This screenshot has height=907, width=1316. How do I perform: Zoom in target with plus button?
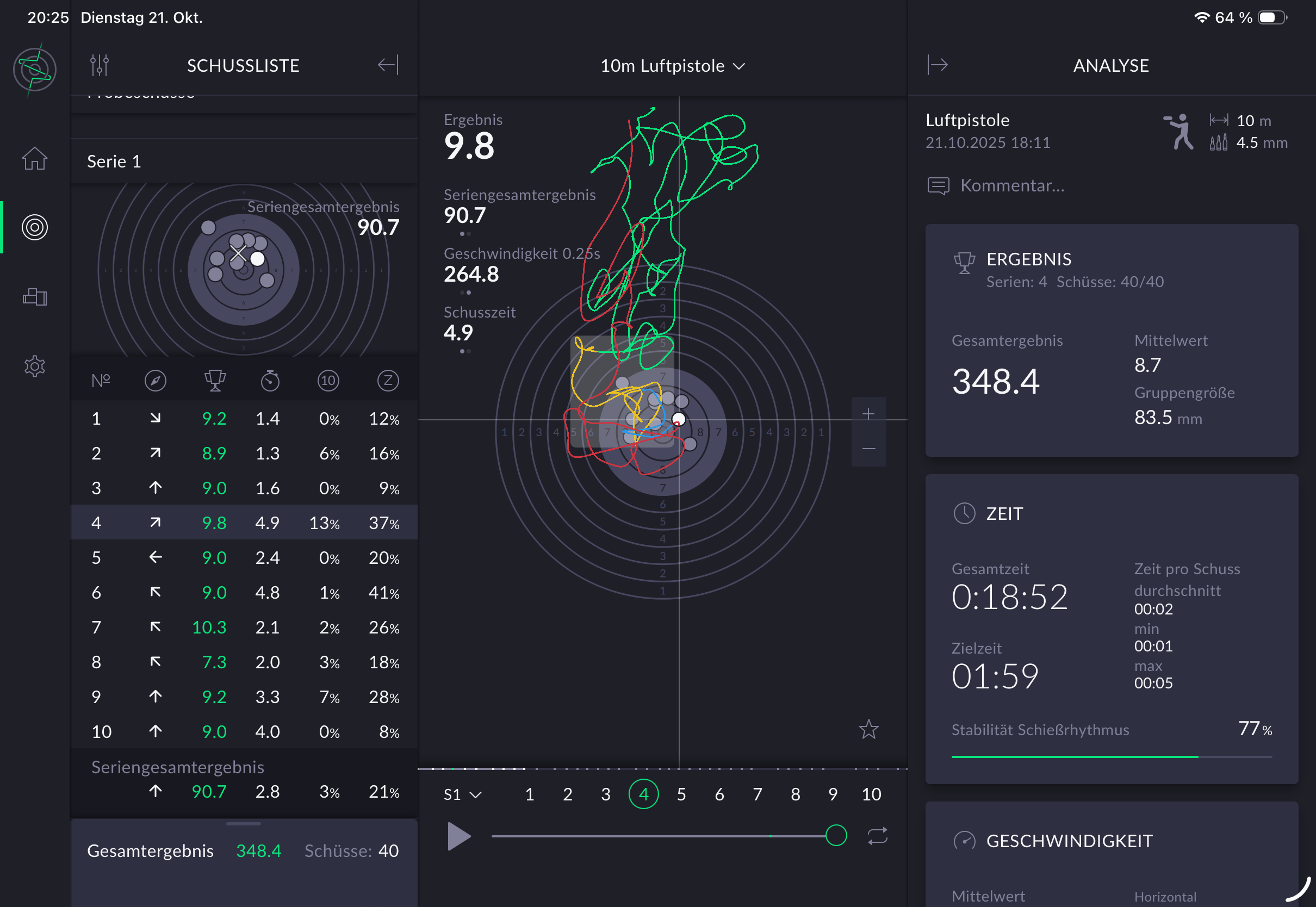click(x=868, y=414)
